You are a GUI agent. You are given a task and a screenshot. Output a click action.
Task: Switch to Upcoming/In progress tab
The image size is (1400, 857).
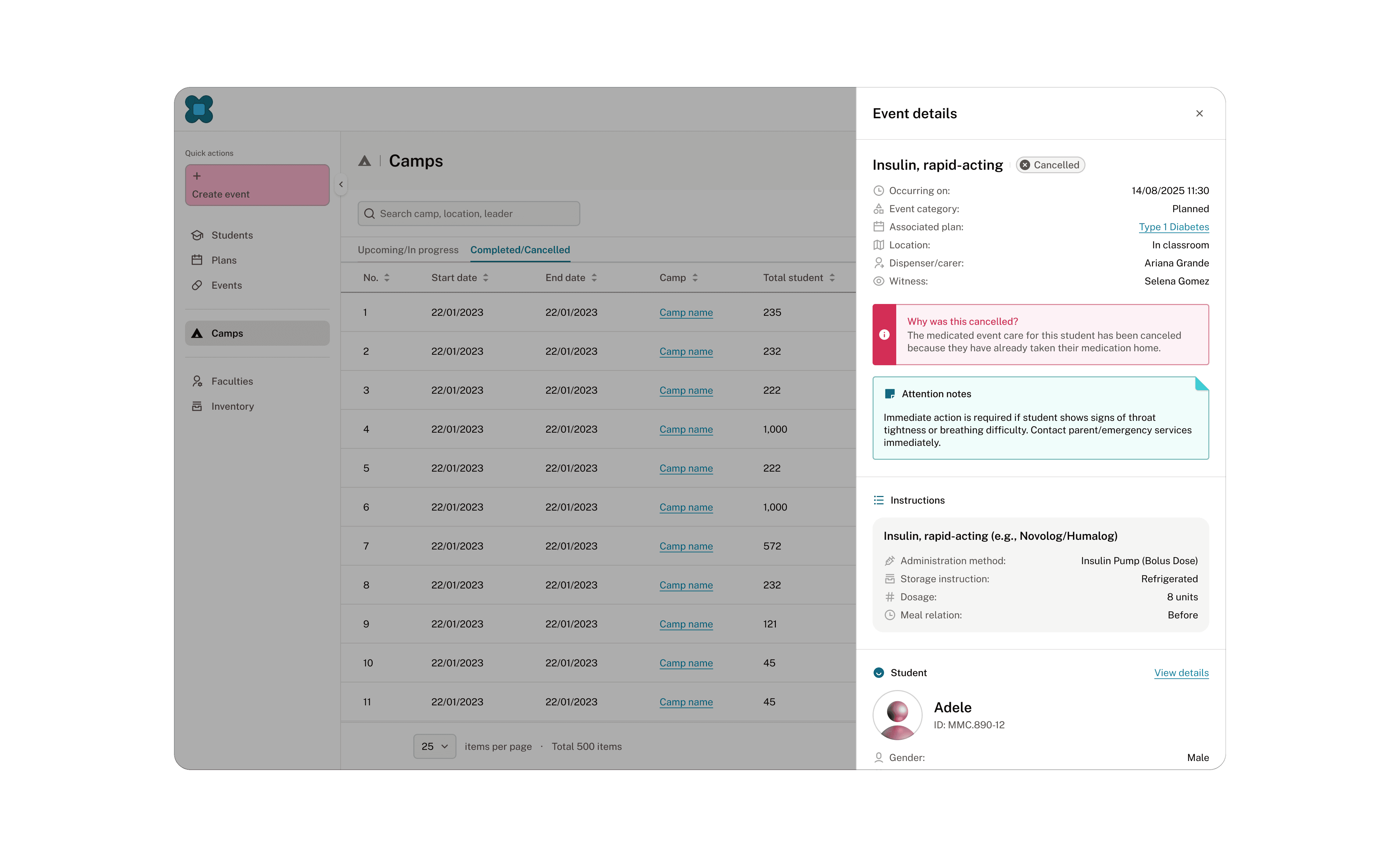click(408, 250)
